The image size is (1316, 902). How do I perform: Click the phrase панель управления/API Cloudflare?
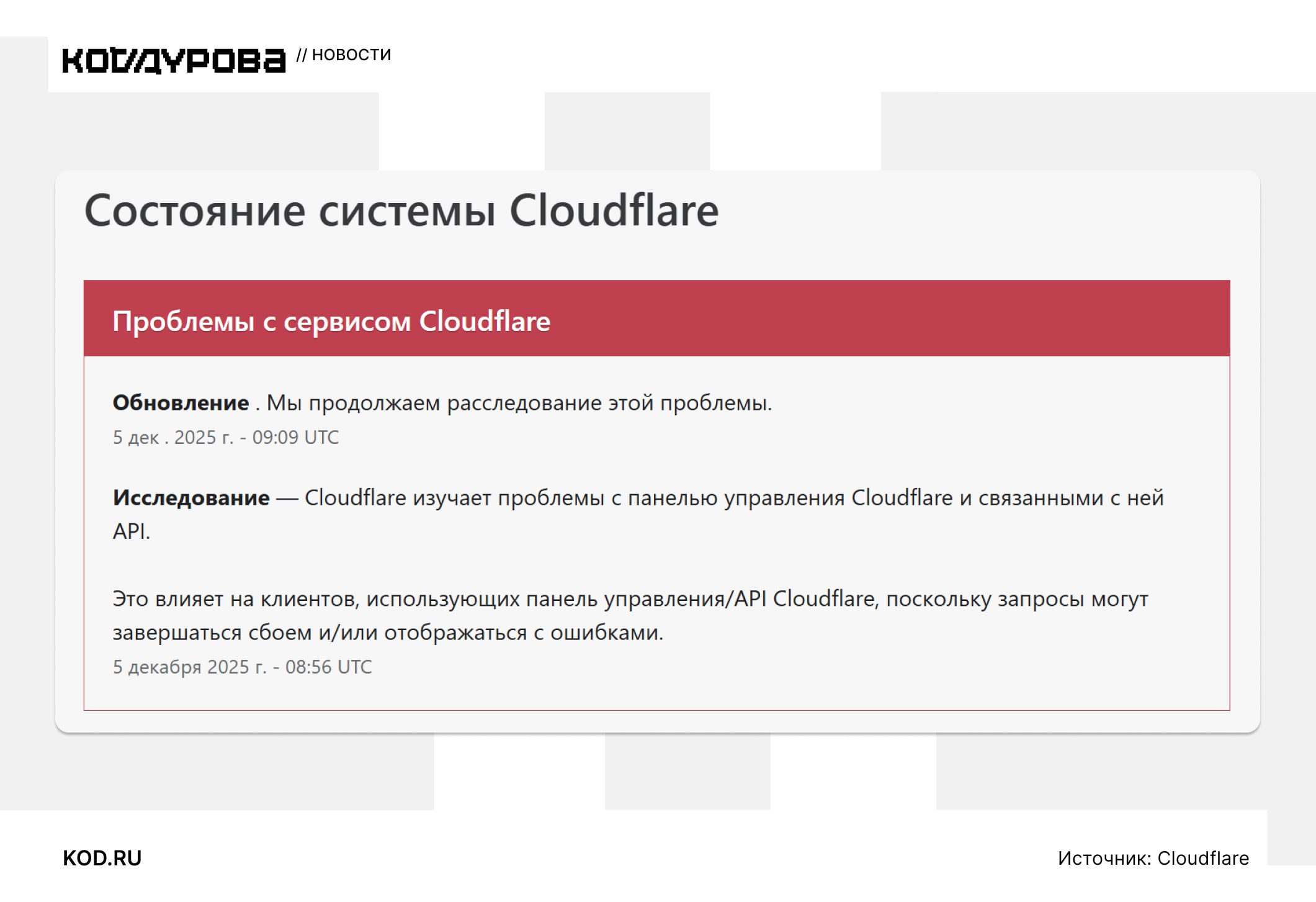[701, 599]
